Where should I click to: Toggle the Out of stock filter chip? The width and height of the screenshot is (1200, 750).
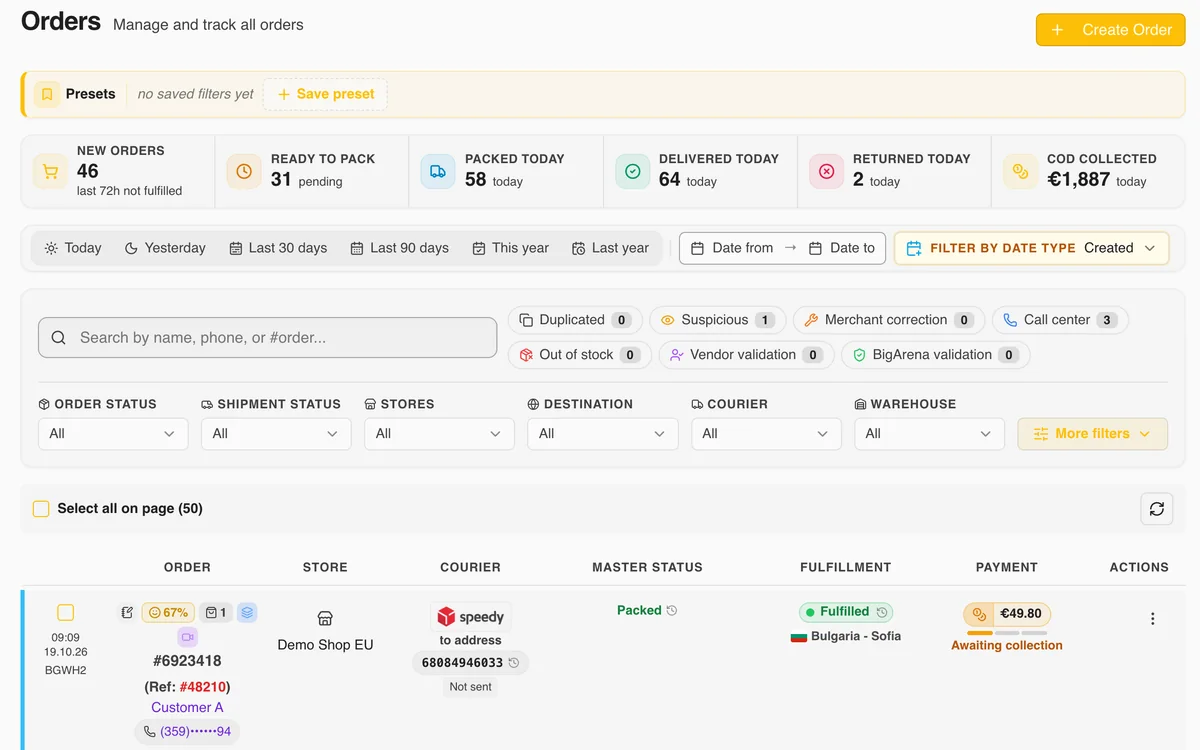click(x=580, y=355)
